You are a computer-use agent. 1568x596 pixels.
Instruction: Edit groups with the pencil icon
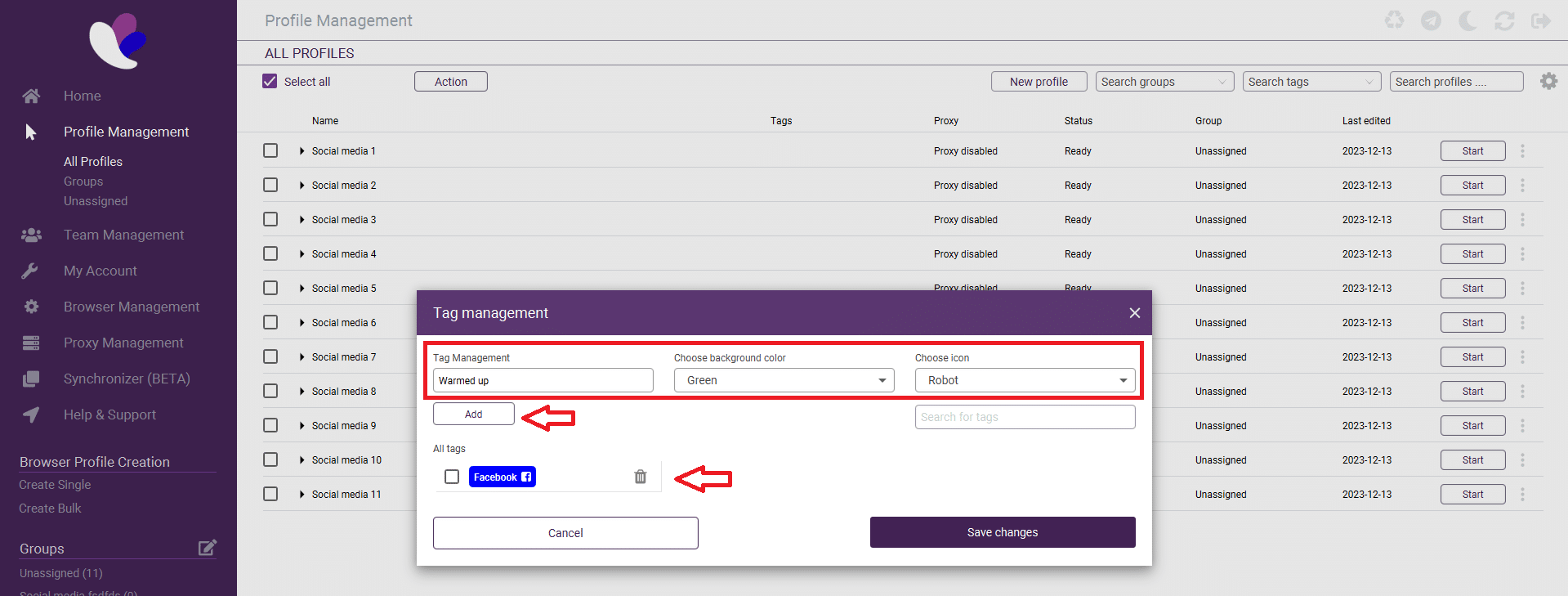(x=208, y=548)
